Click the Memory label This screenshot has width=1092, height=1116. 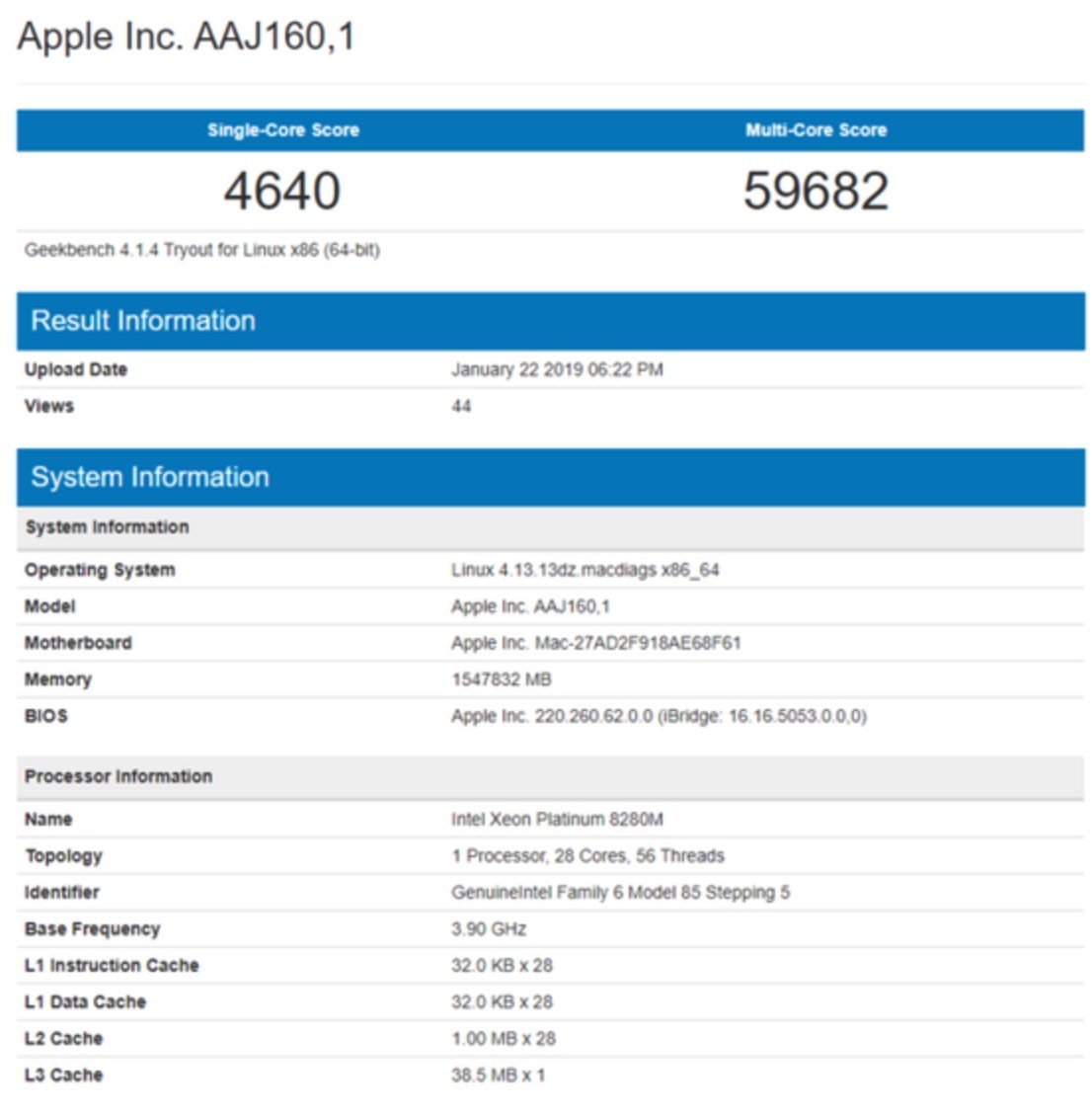tap(58, 679)
